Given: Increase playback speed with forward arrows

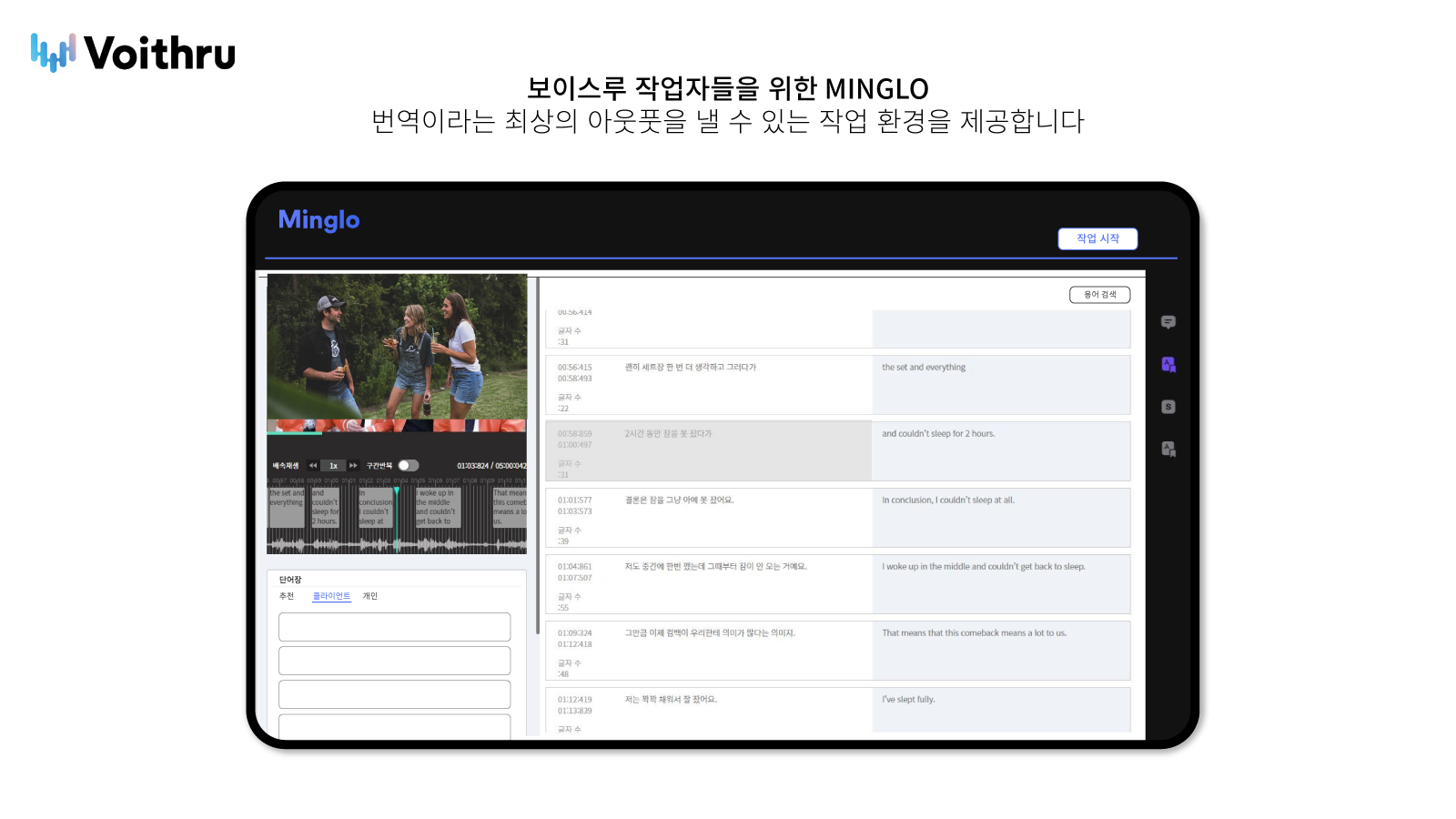Looking at the screenshot, I should click(x=353, y=465).
